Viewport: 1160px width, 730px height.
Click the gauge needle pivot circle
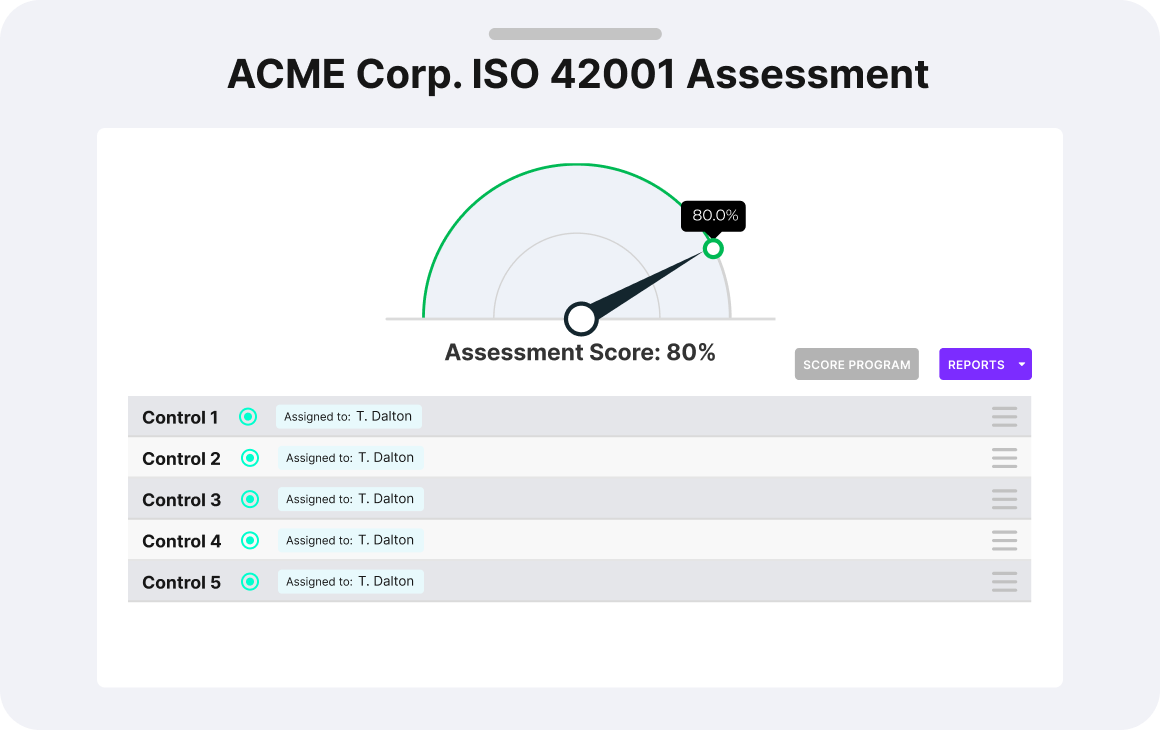pos(581,319)
